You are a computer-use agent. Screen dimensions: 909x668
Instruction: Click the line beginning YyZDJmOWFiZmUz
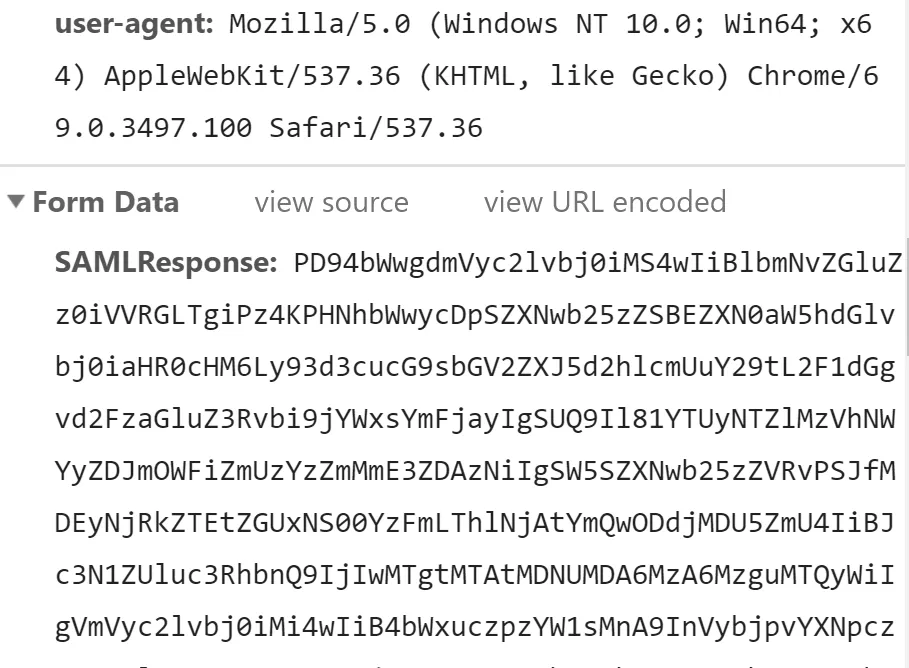point(475,471)
